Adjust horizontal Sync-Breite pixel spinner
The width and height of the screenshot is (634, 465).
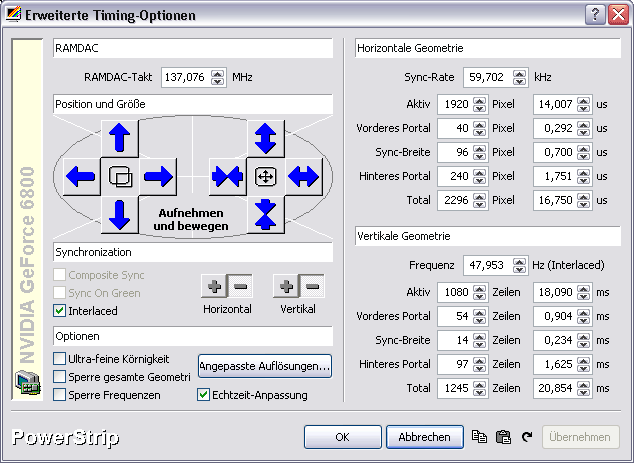tap(480, 152)
